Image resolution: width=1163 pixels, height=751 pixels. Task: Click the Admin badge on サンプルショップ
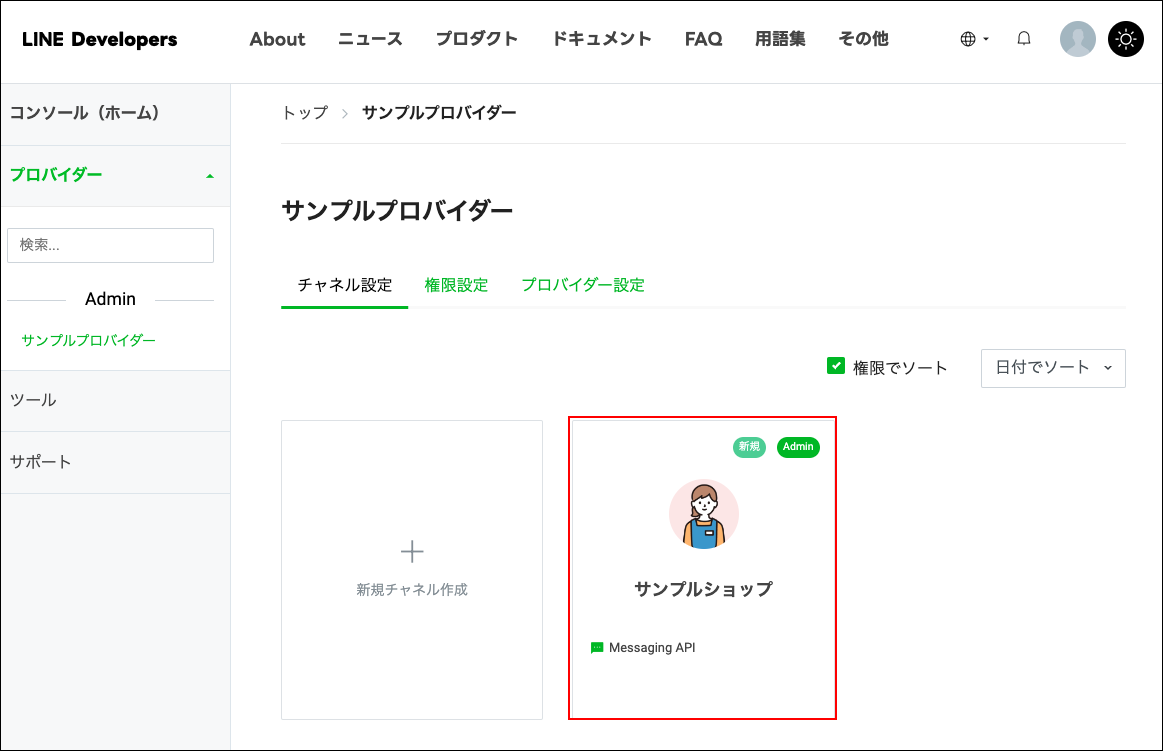(x=798, y=447)
